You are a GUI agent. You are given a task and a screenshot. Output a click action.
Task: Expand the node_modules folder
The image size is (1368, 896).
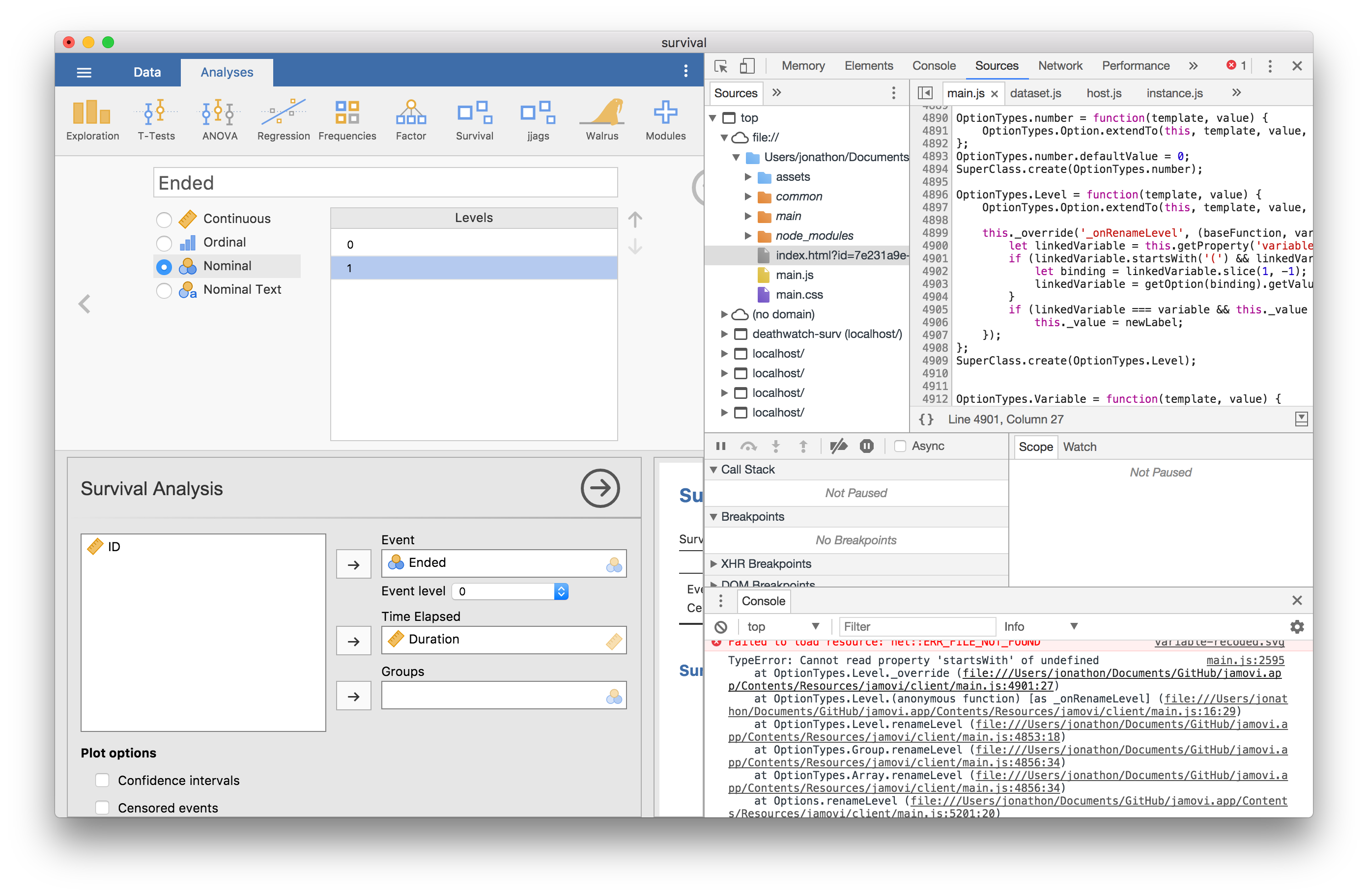click(748, 236)
